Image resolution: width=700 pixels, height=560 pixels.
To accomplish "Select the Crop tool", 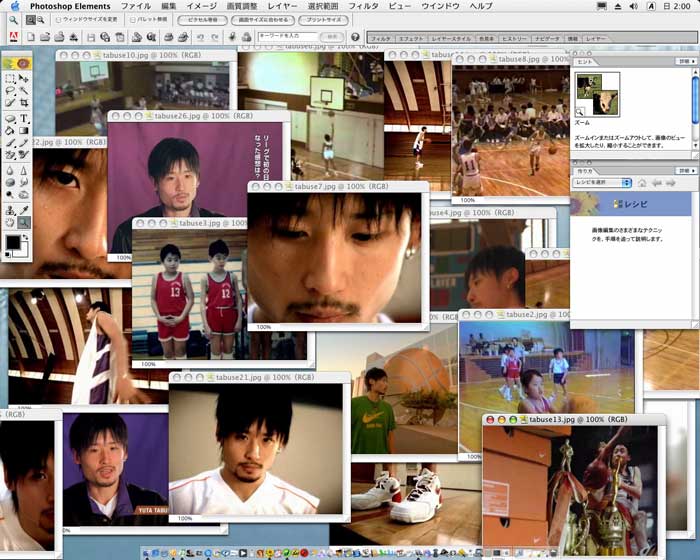I will [x=24, y=103].
